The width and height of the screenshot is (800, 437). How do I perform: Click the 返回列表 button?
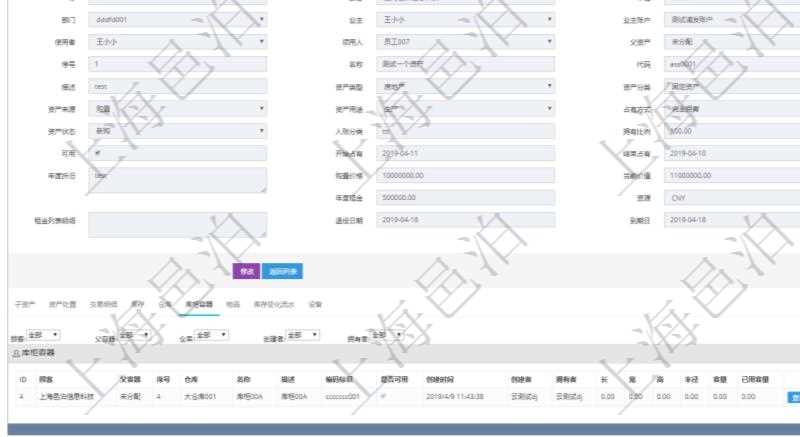(286, 271)
